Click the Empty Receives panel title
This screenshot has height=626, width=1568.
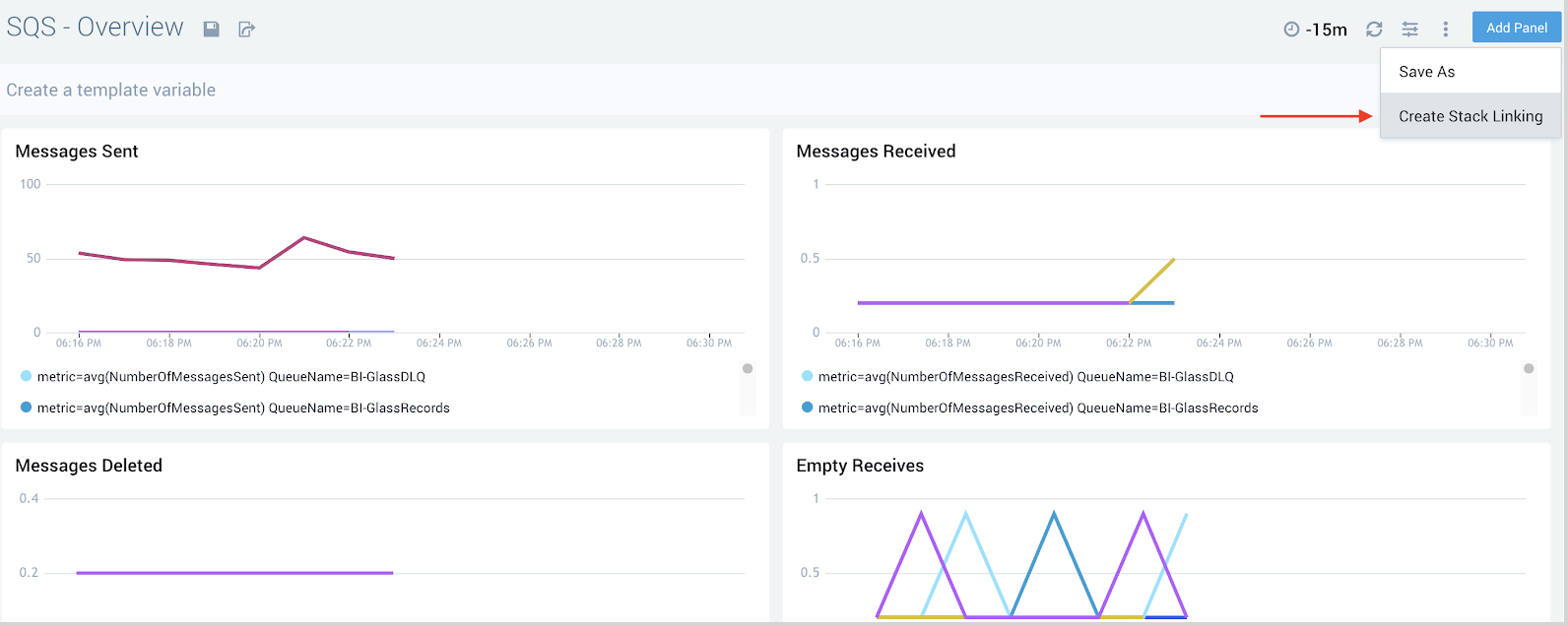pos(860,466)
